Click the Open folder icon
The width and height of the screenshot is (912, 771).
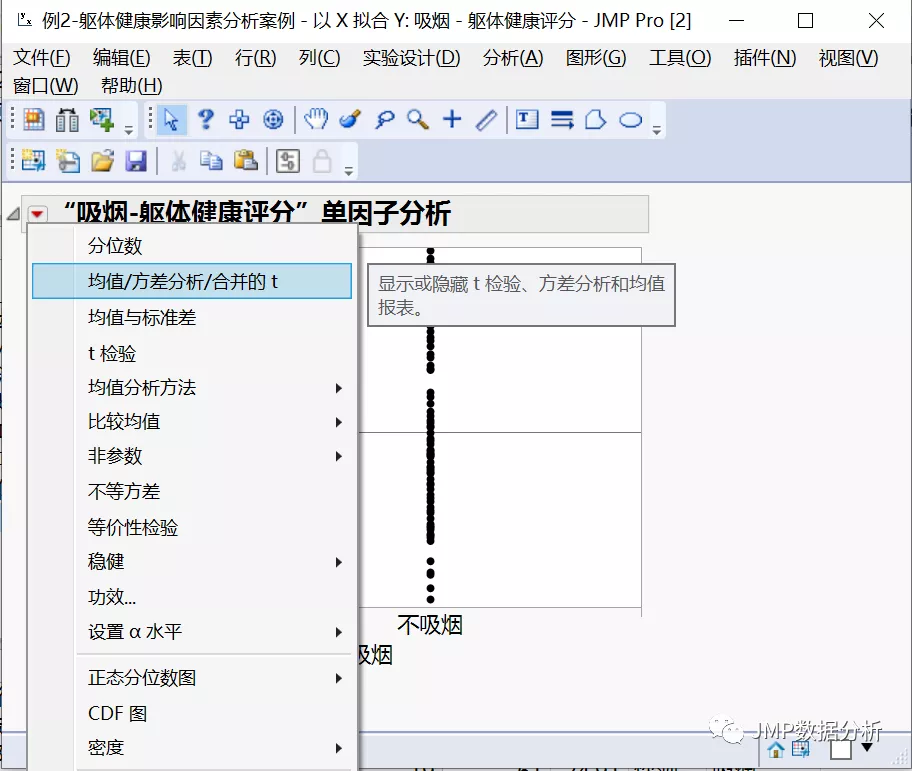pyautogui.click(x=102, y=160)
